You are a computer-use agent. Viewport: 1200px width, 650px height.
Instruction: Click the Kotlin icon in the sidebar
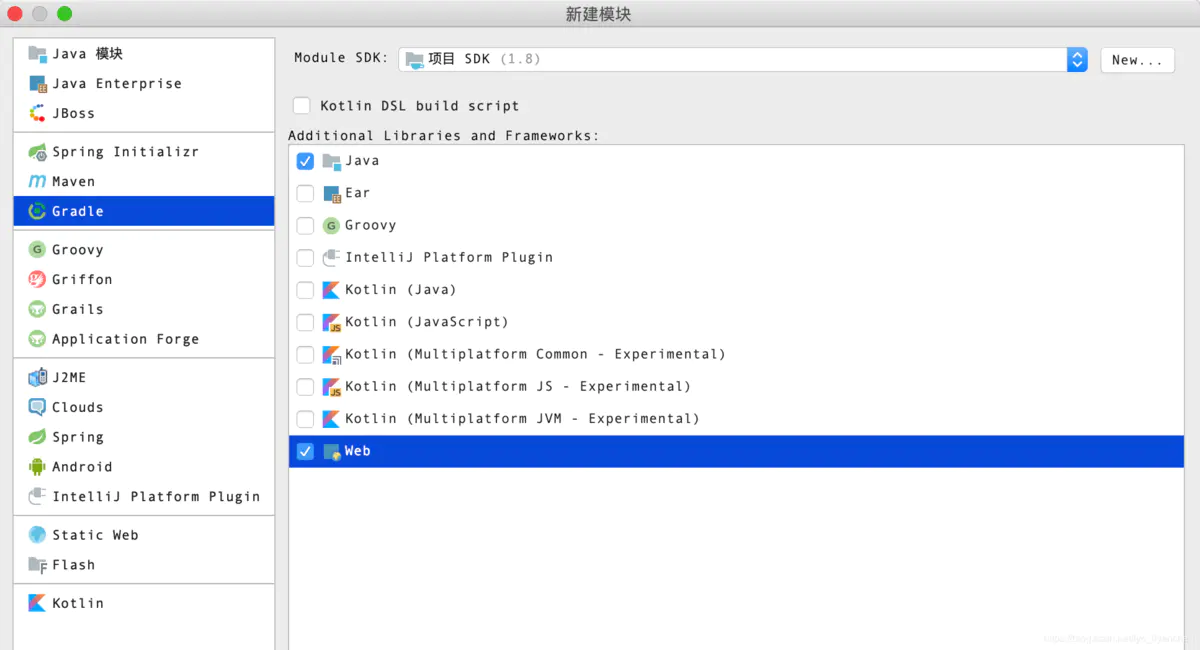coord(37,603)
